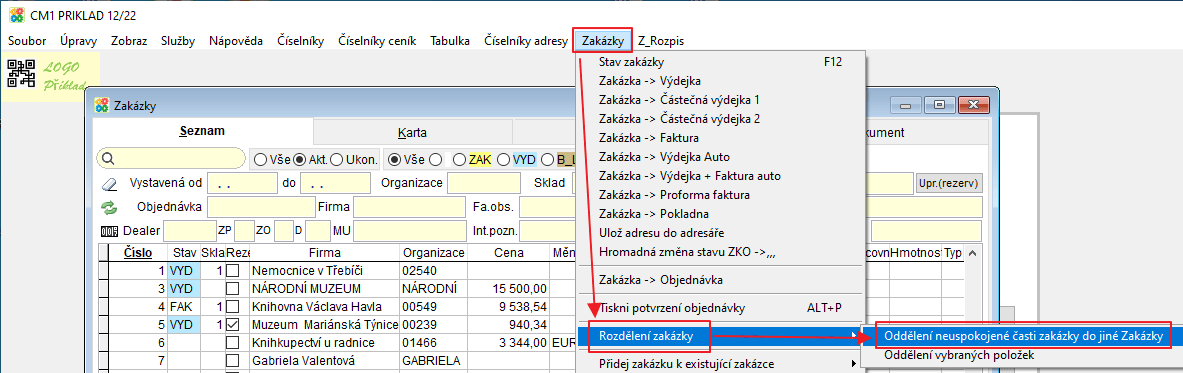Click the search input field
Viewport: 1183px width, 373px height.
171,159
